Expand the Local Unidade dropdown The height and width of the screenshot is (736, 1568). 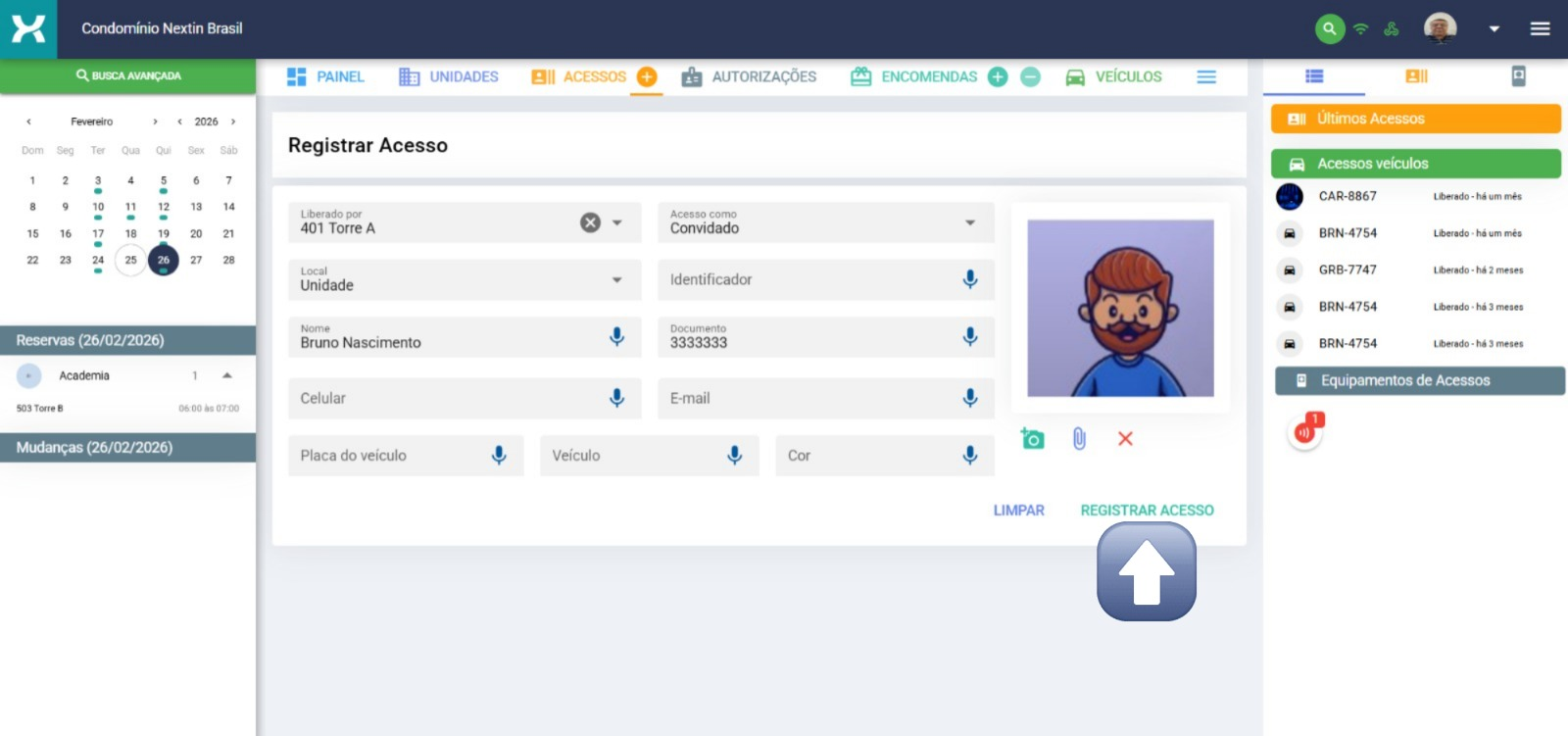[x=616, y=279]
